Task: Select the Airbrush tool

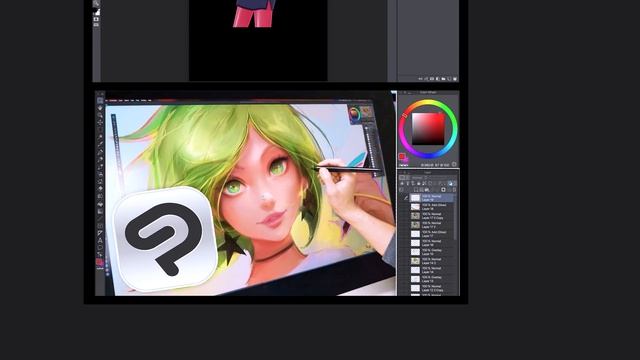Action: tap(100, 173)
